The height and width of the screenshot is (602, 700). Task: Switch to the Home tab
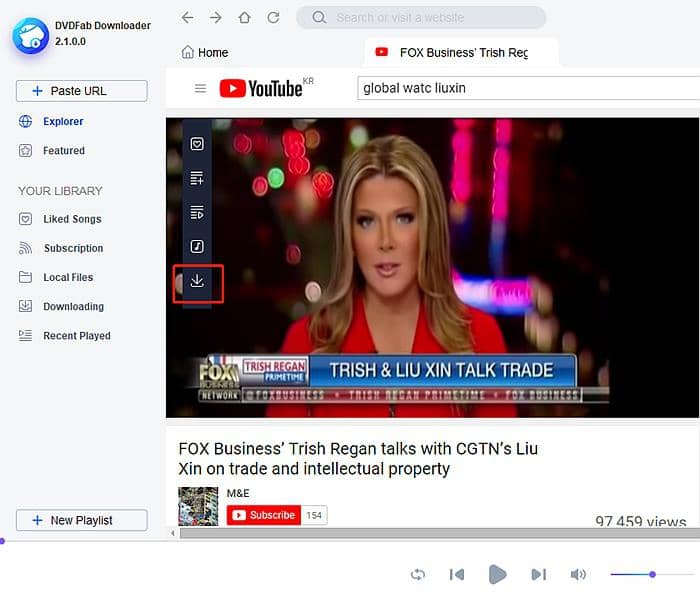(x=205, y=52)
